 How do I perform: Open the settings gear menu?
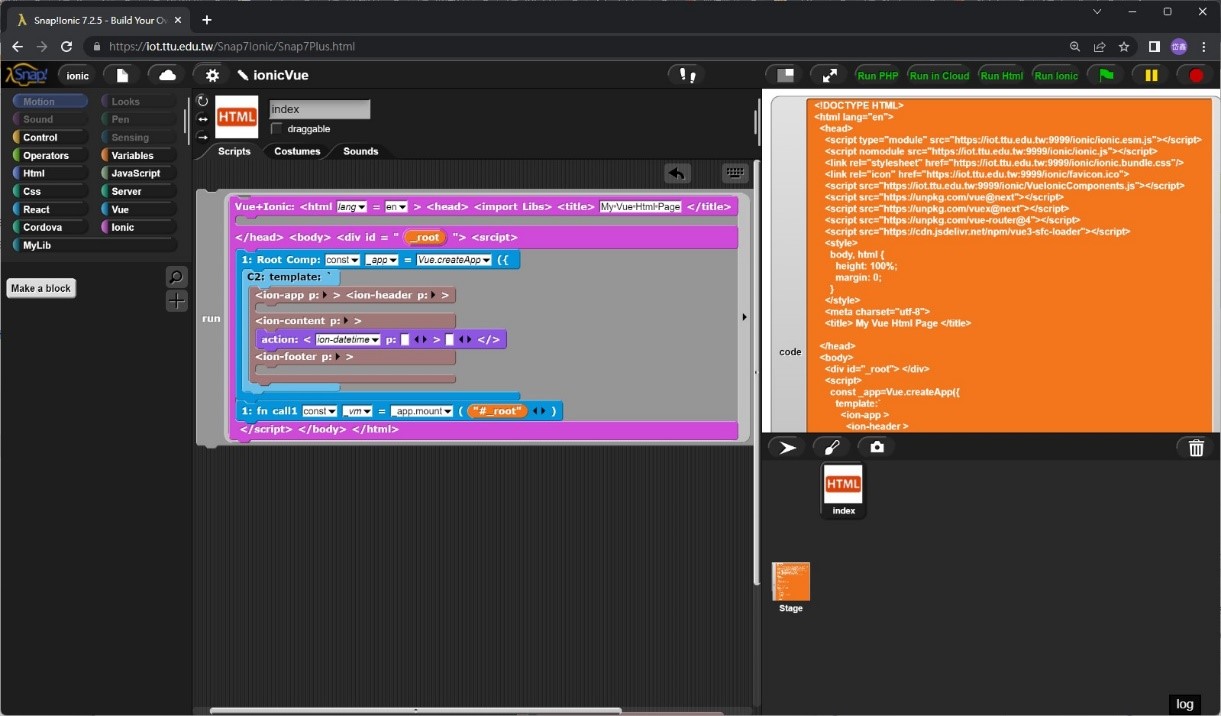(212, 75)
